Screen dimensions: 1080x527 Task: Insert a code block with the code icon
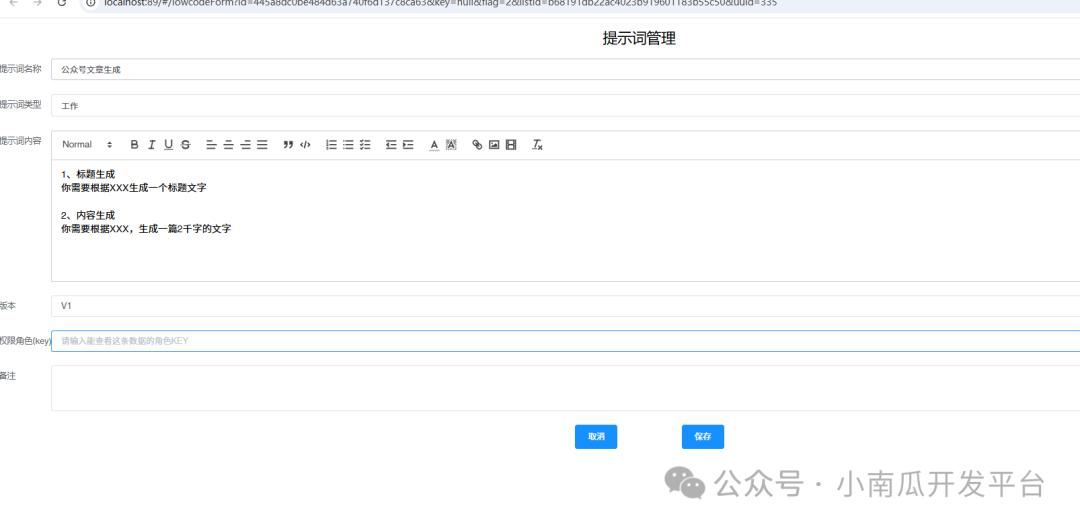pyautogui.click(x=305, y=145)
